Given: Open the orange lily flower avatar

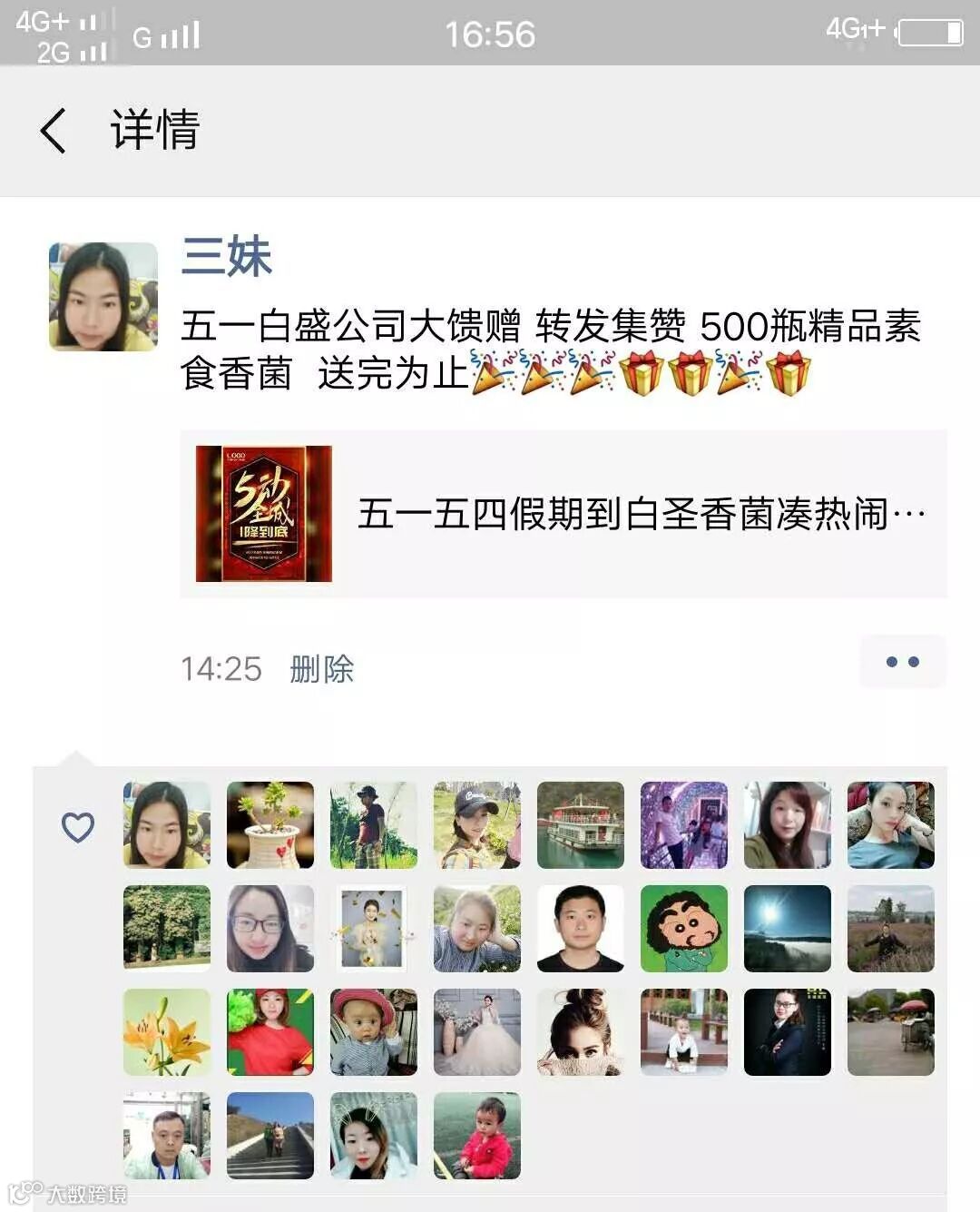Looking at the screenshot, I should [167, 1032].
